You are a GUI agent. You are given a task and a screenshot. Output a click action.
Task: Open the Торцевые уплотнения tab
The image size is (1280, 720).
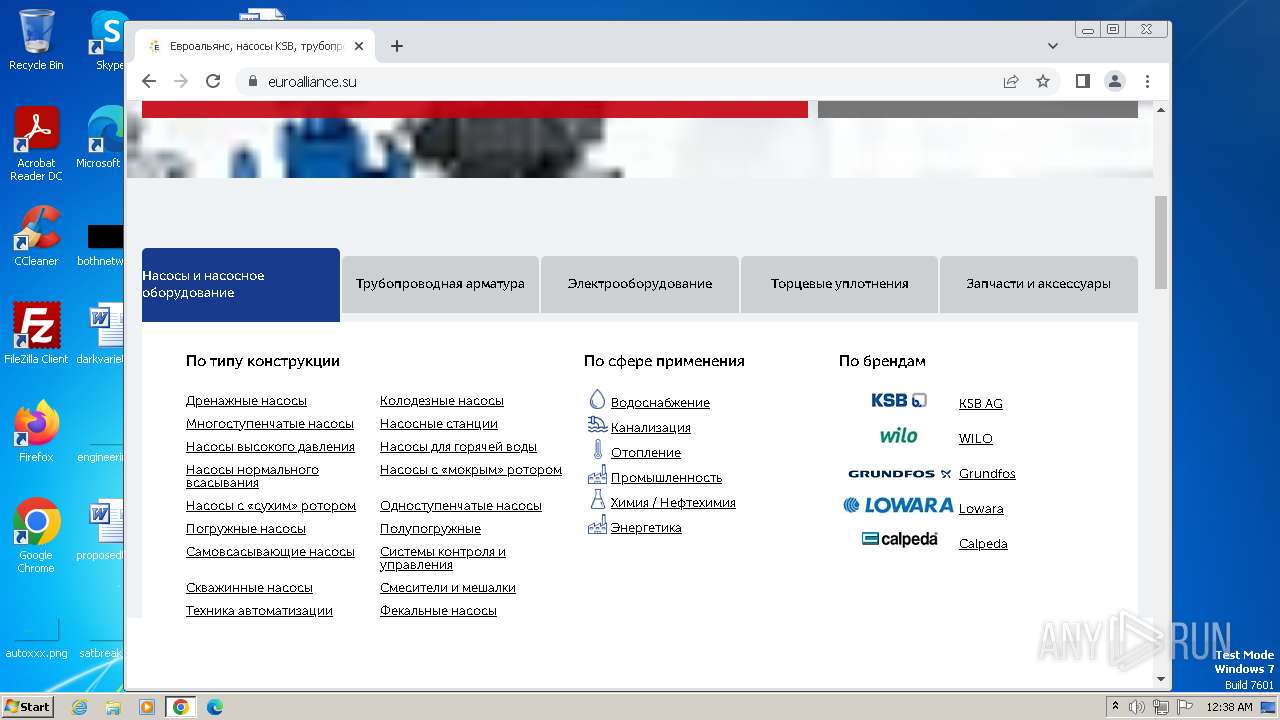pos(839,284)
